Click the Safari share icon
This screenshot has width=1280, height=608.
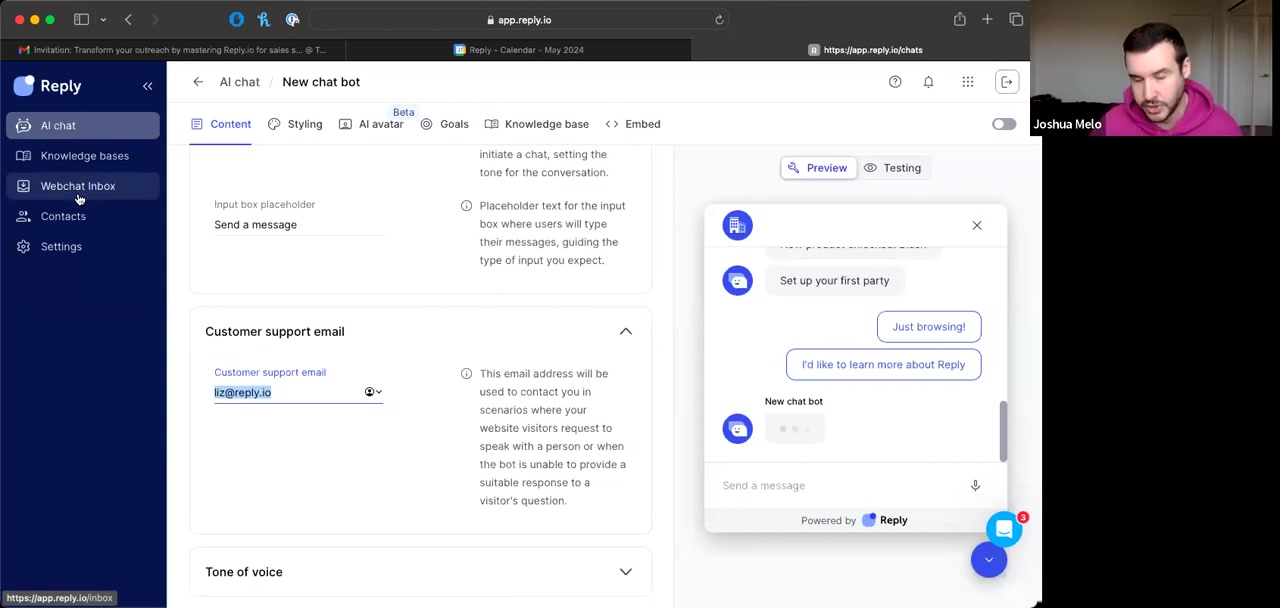[x=959, y=20]
